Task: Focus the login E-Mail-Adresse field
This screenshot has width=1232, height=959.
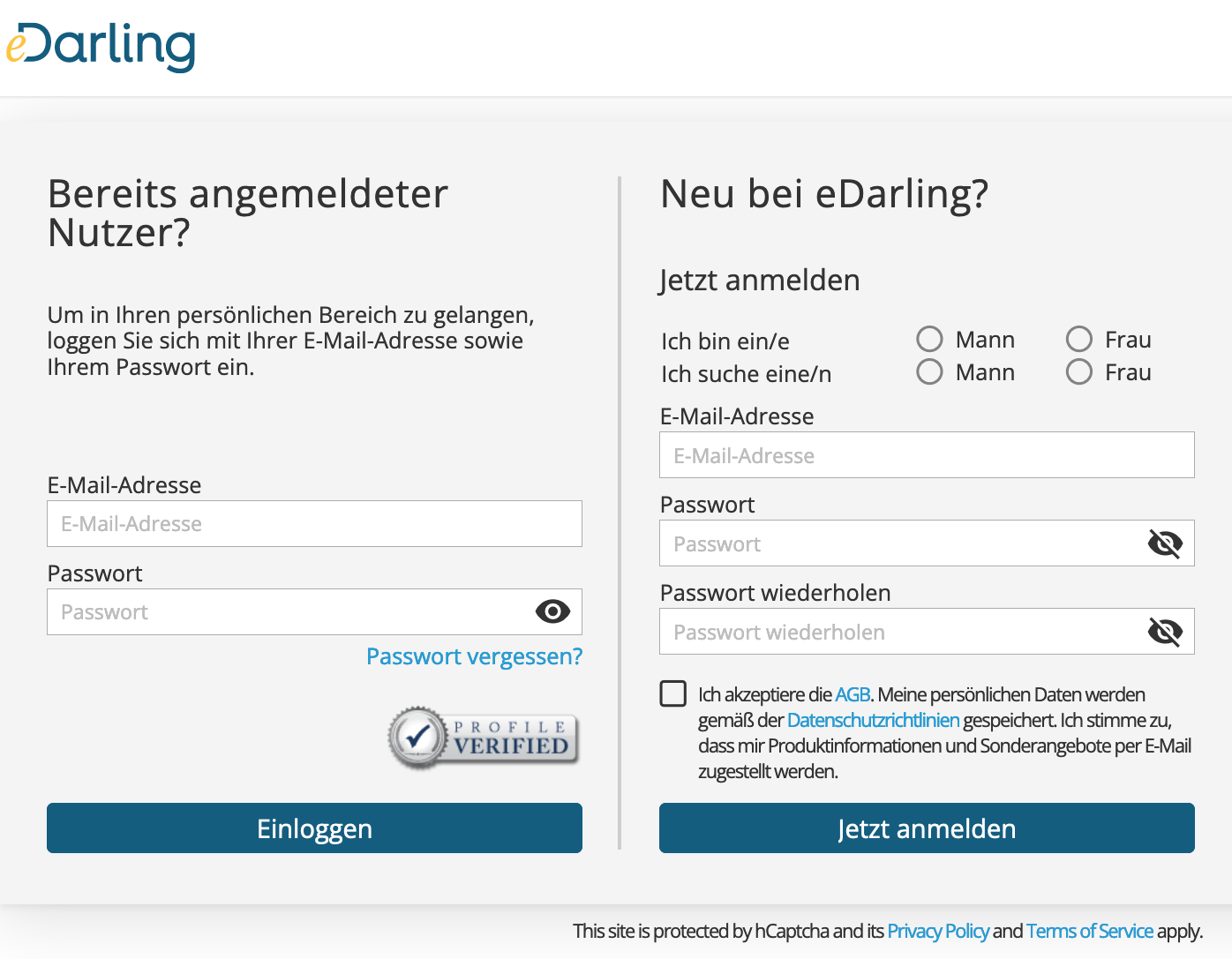Action: [314, 524]
